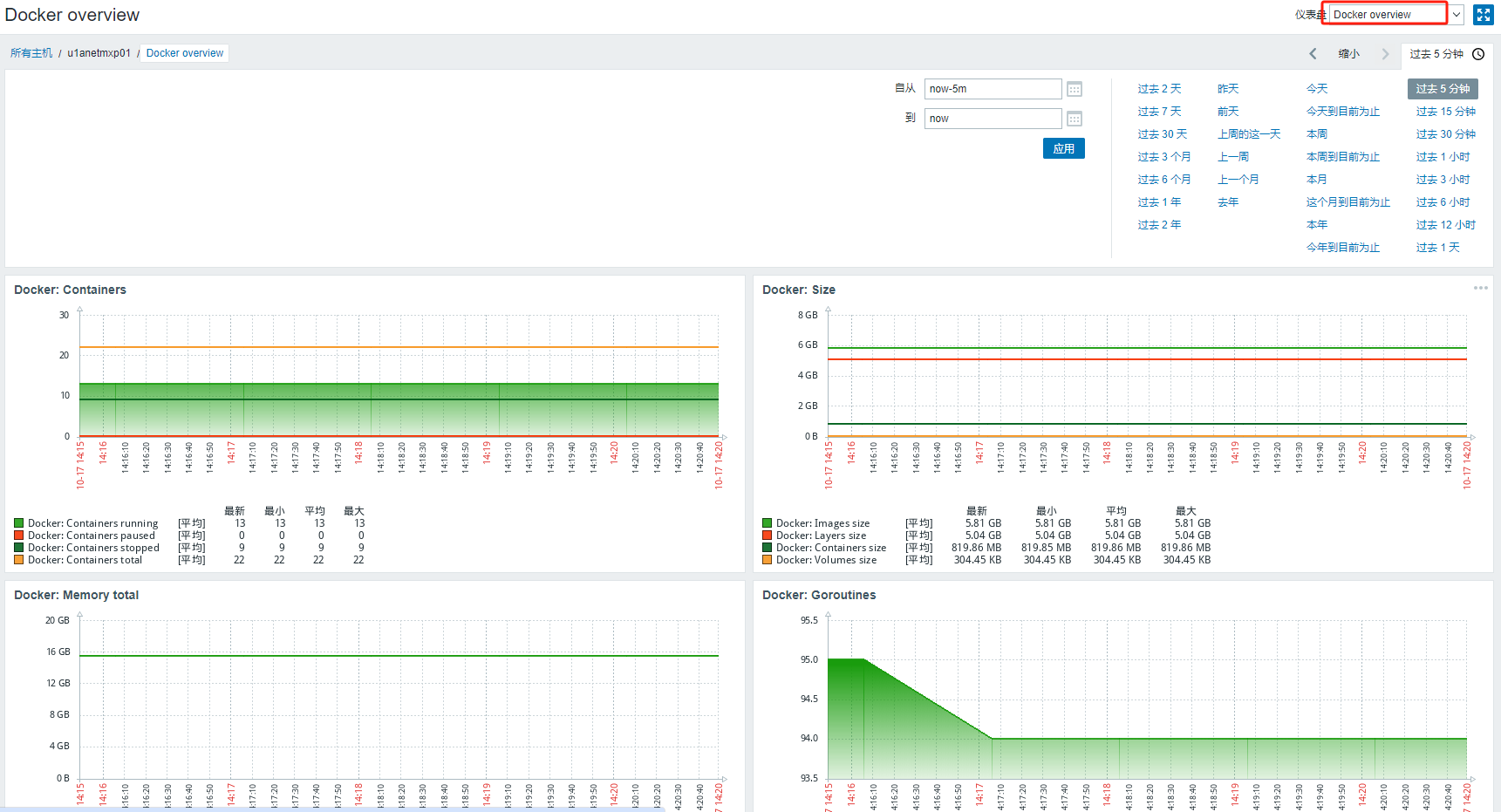1501x812 pixels.
Task: Select 上一个月 time range
Action: [x=1238, y=180]
